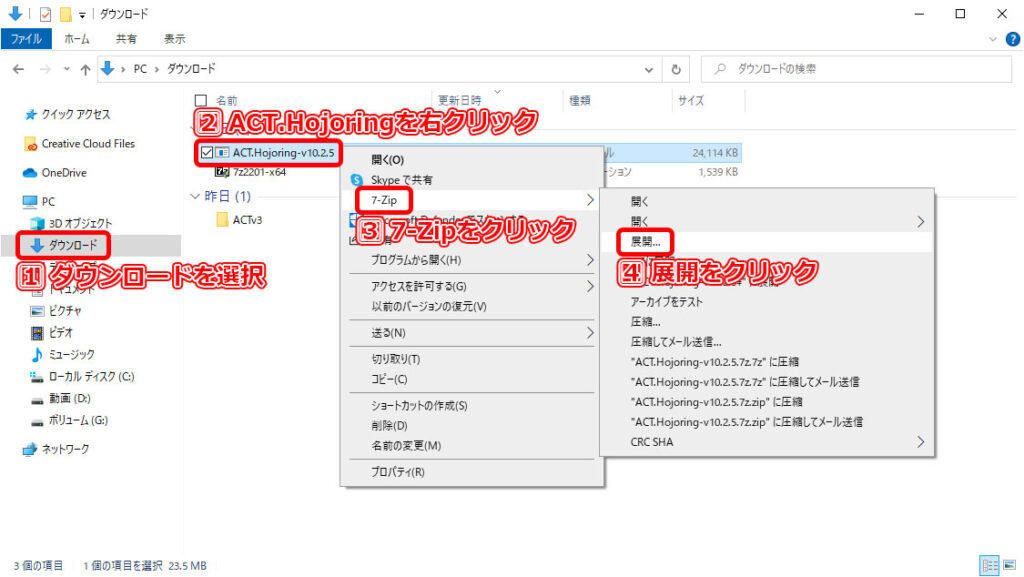Uncheck the ACT.Hojoring-v10.2.5 file checkbox
This screenshot has height=577, width=1024.
pos(207,153)
